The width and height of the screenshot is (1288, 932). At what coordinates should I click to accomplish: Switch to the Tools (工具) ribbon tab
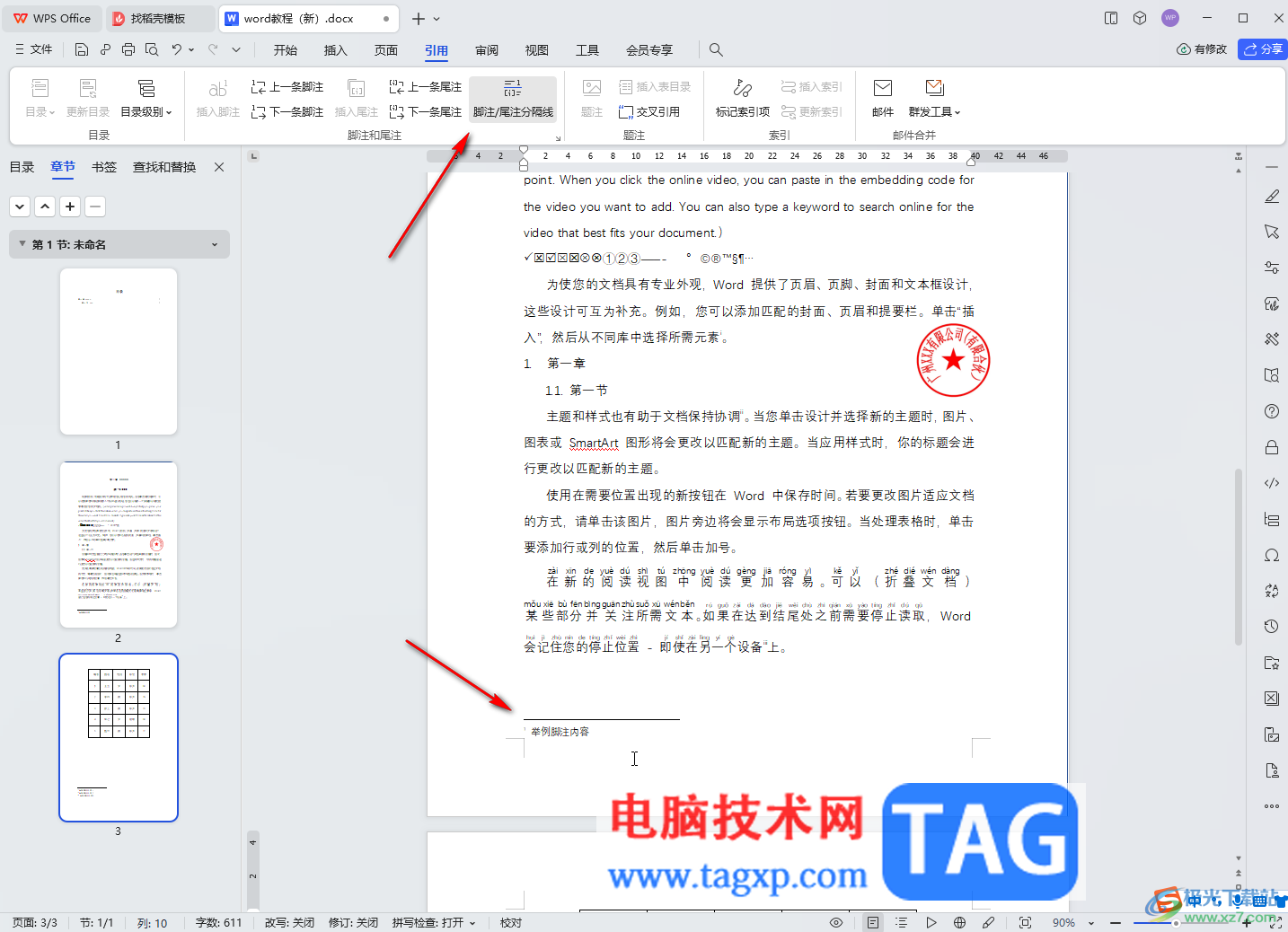coord(587,50)
